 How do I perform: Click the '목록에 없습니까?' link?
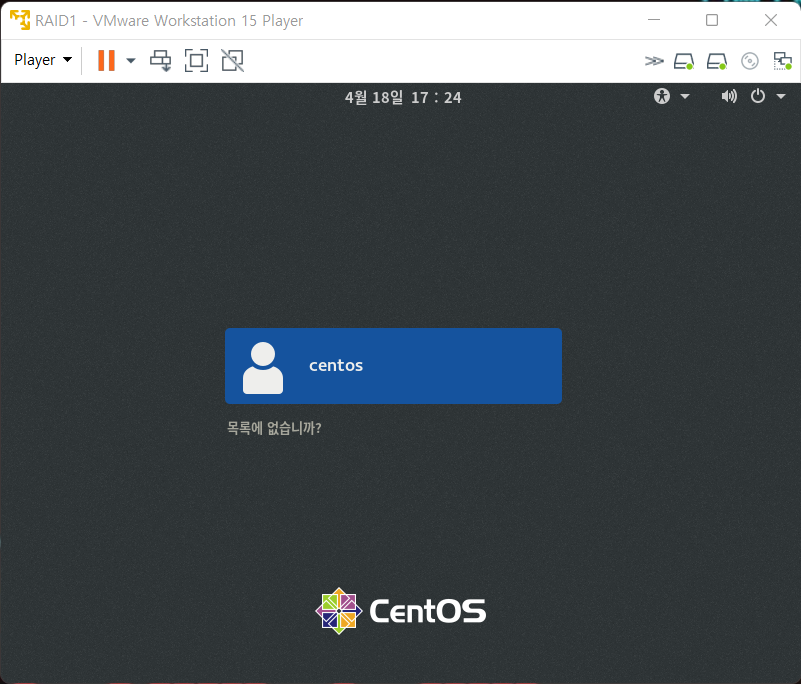click(274, 428)
